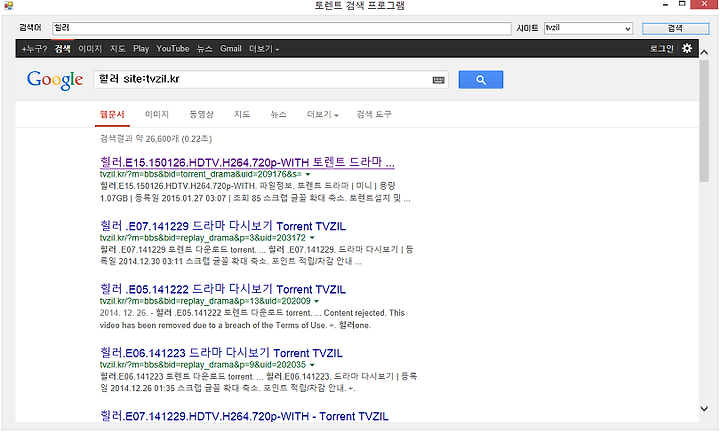Switch to the 이미지 search tab

pos(157,114)
